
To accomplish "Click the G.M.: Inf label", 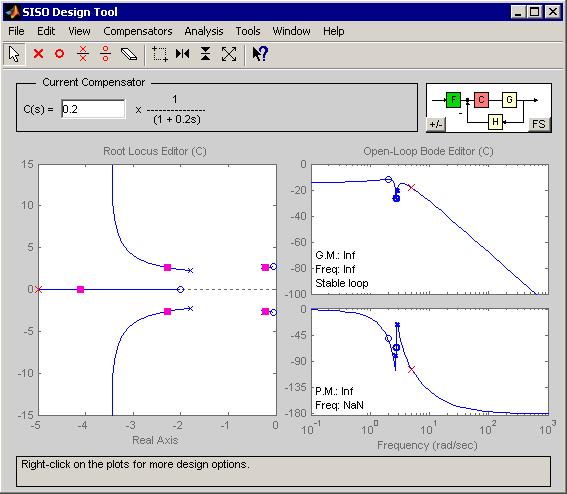I will 335,255.
